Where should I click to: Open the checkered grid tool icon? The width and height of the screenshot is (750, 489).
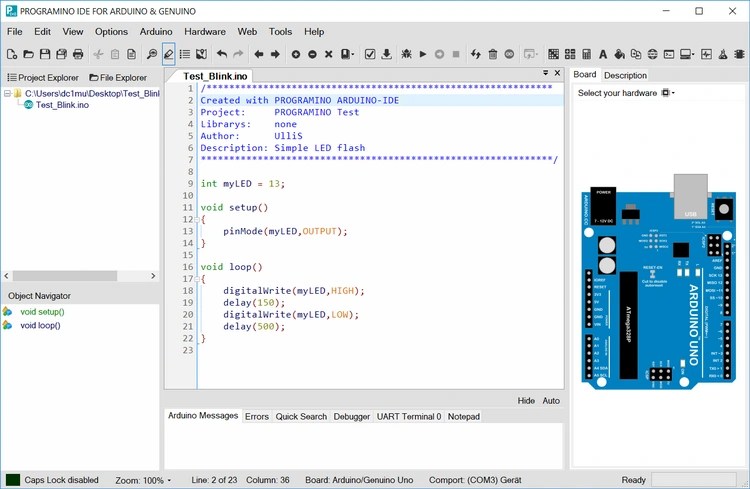coord(553,54)
